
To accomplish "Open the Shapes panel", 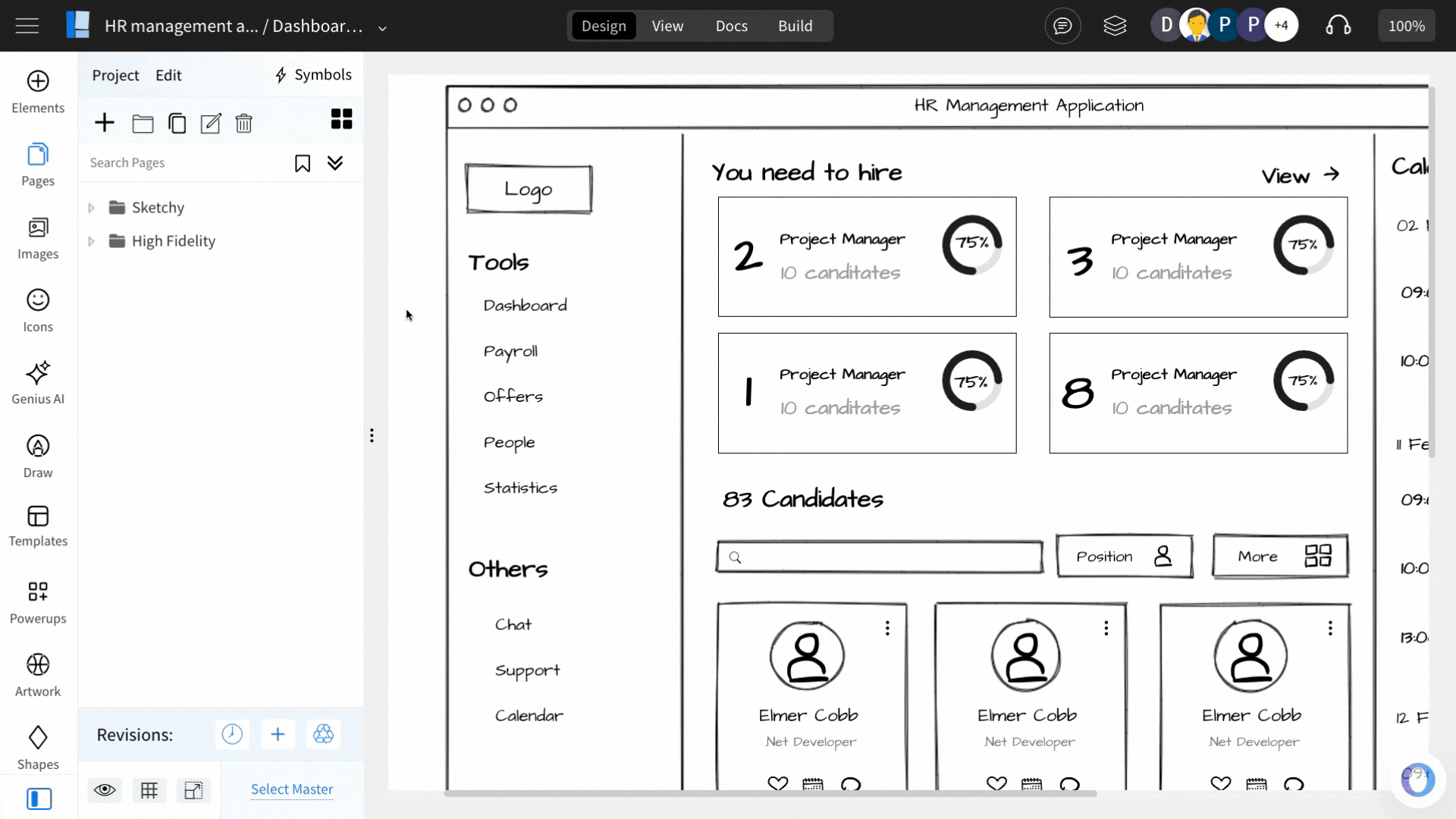I will [38, 747].
